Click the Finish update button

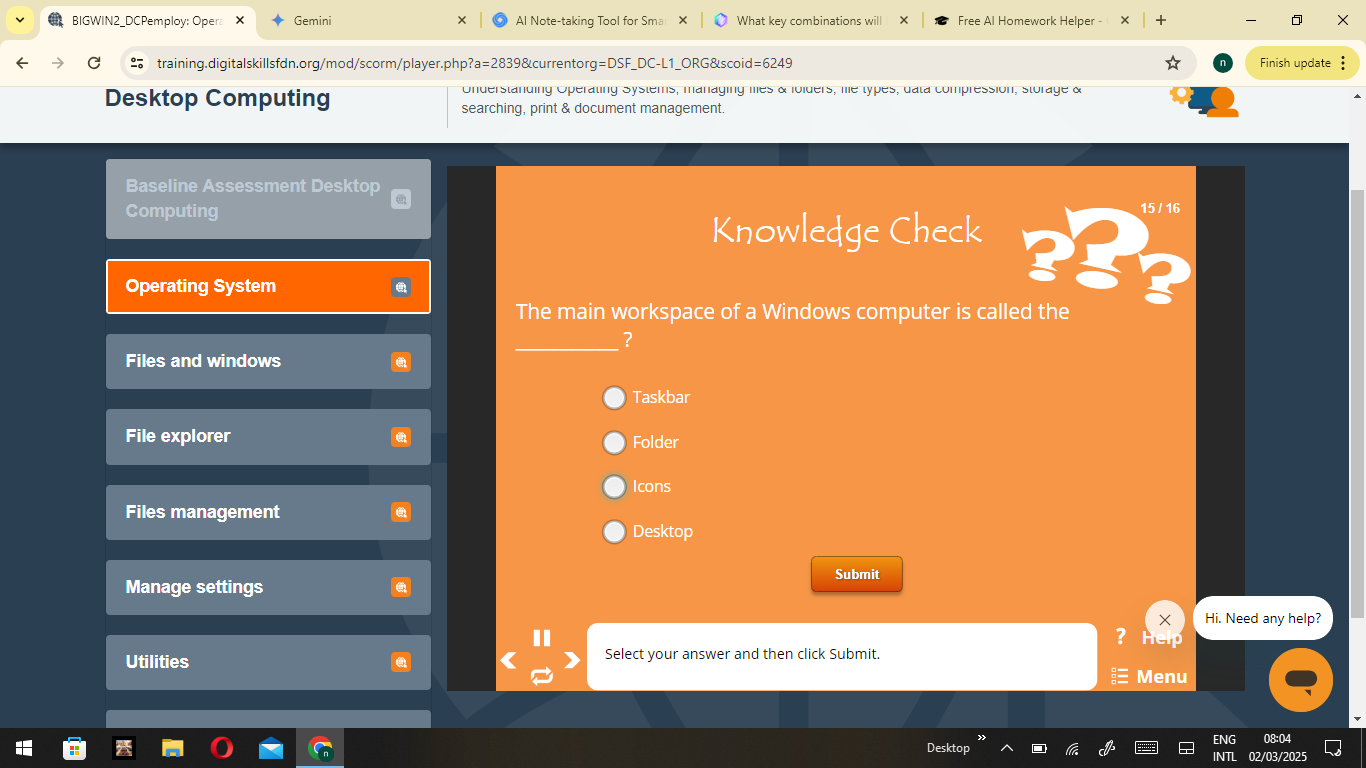(1294, 63)
